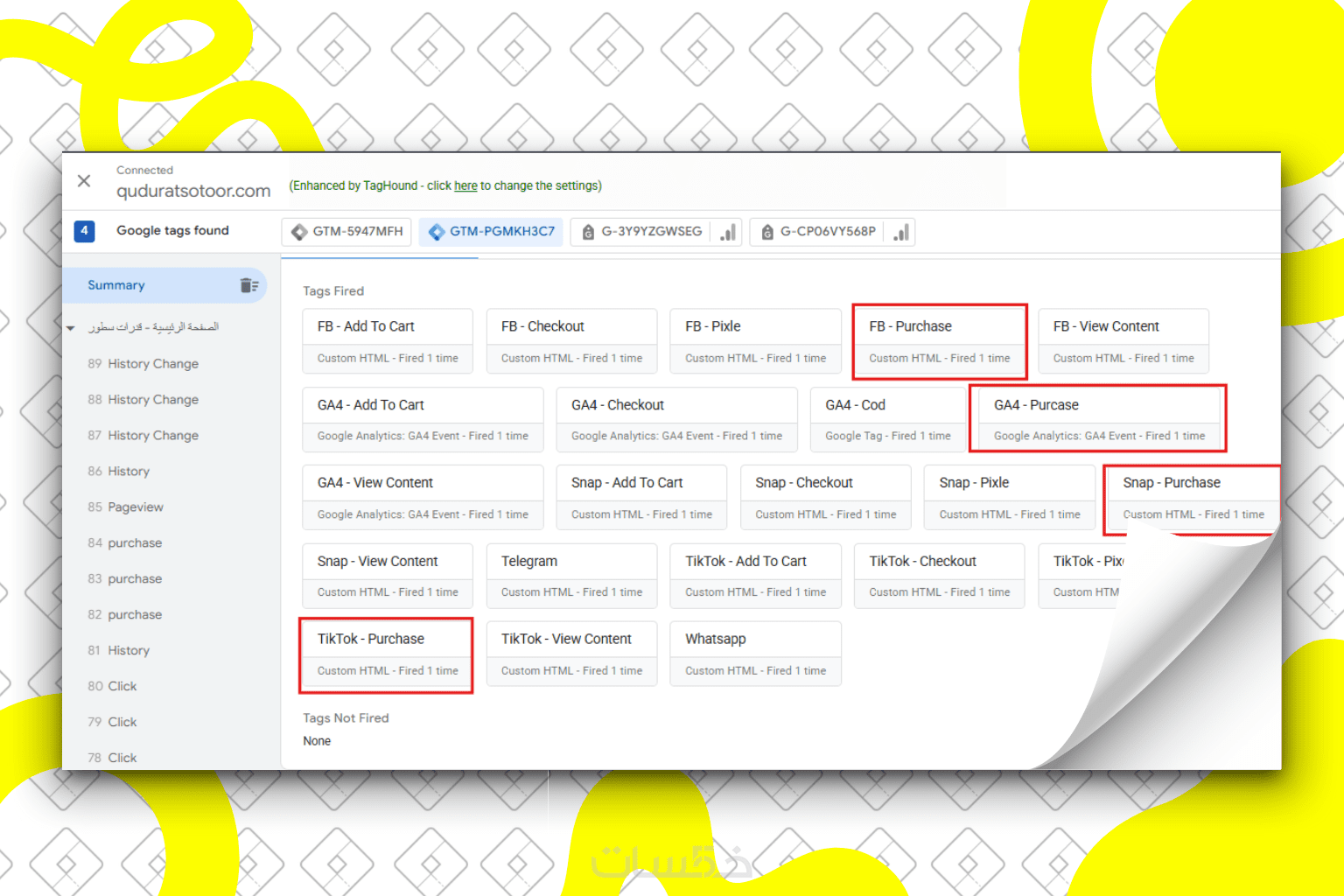Image resolution: width=1344 pixels, height=896 pixels.
Task: Open the Whatsapp tag card
Action: click(x=755, y=654)
